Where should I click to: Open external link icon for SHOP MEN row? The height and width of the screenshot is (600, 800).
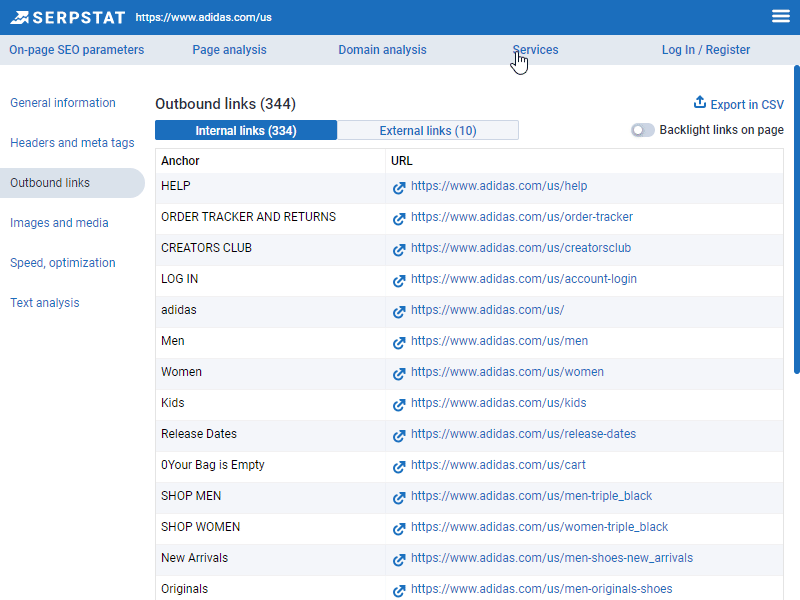pos(399,497)
